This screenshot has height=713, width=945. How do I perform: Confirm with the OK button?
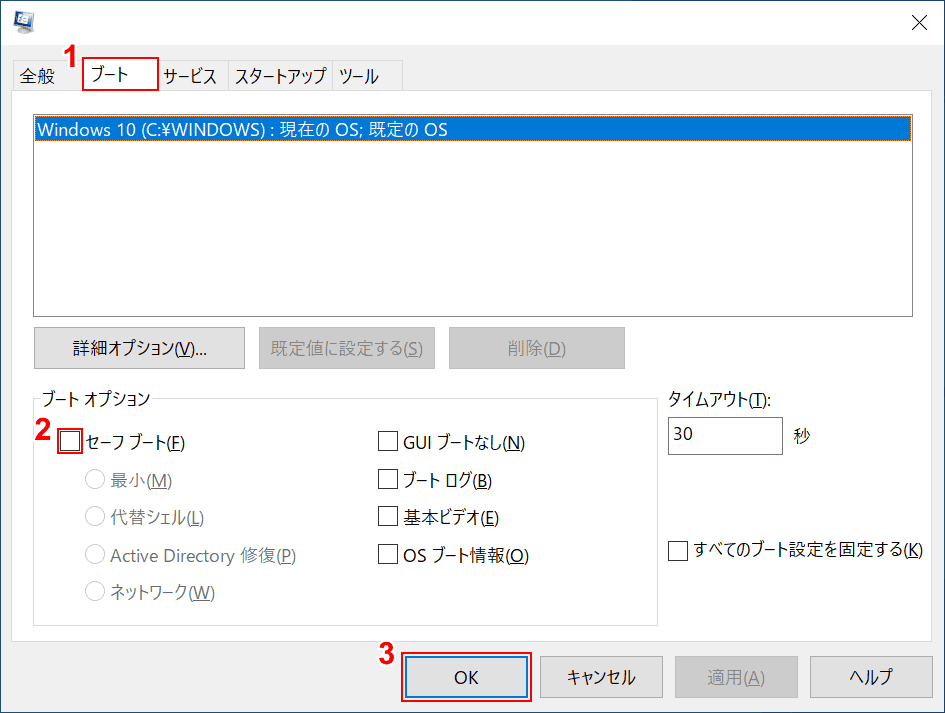(466, 677)
